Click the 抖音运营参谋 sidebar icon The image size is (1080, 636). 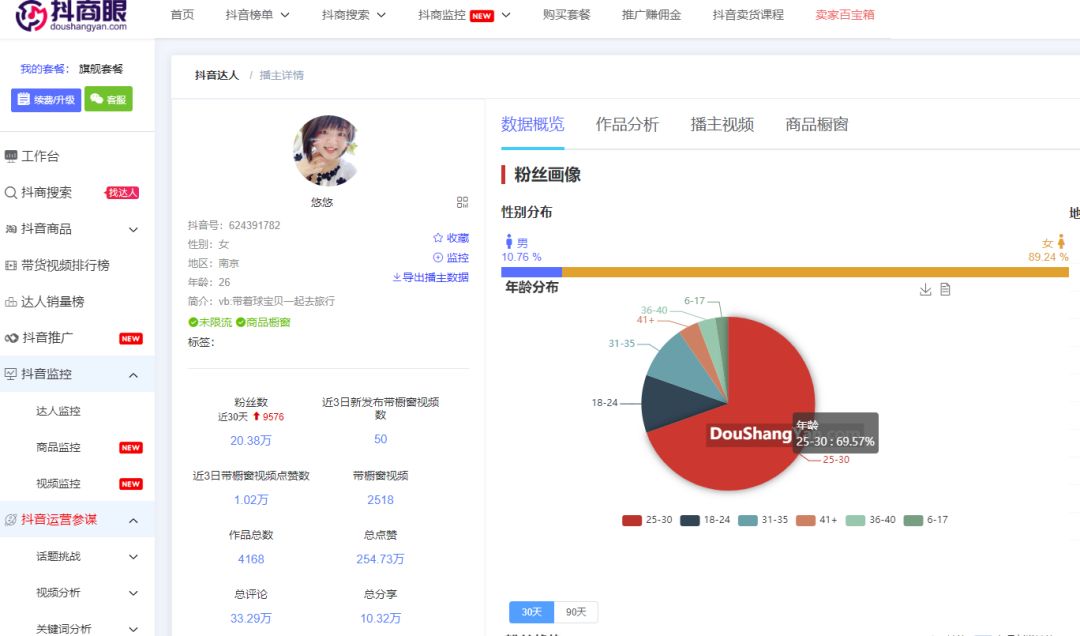(x=11, y=520)
